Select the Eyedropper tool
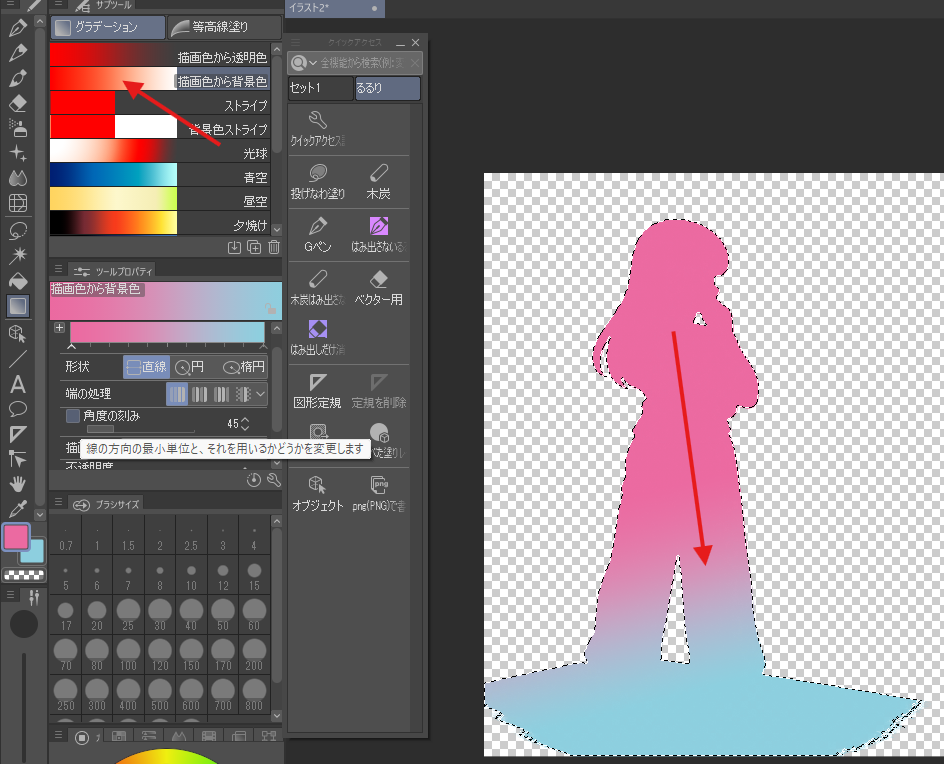The image size is (944, 764). coord(17,509)
